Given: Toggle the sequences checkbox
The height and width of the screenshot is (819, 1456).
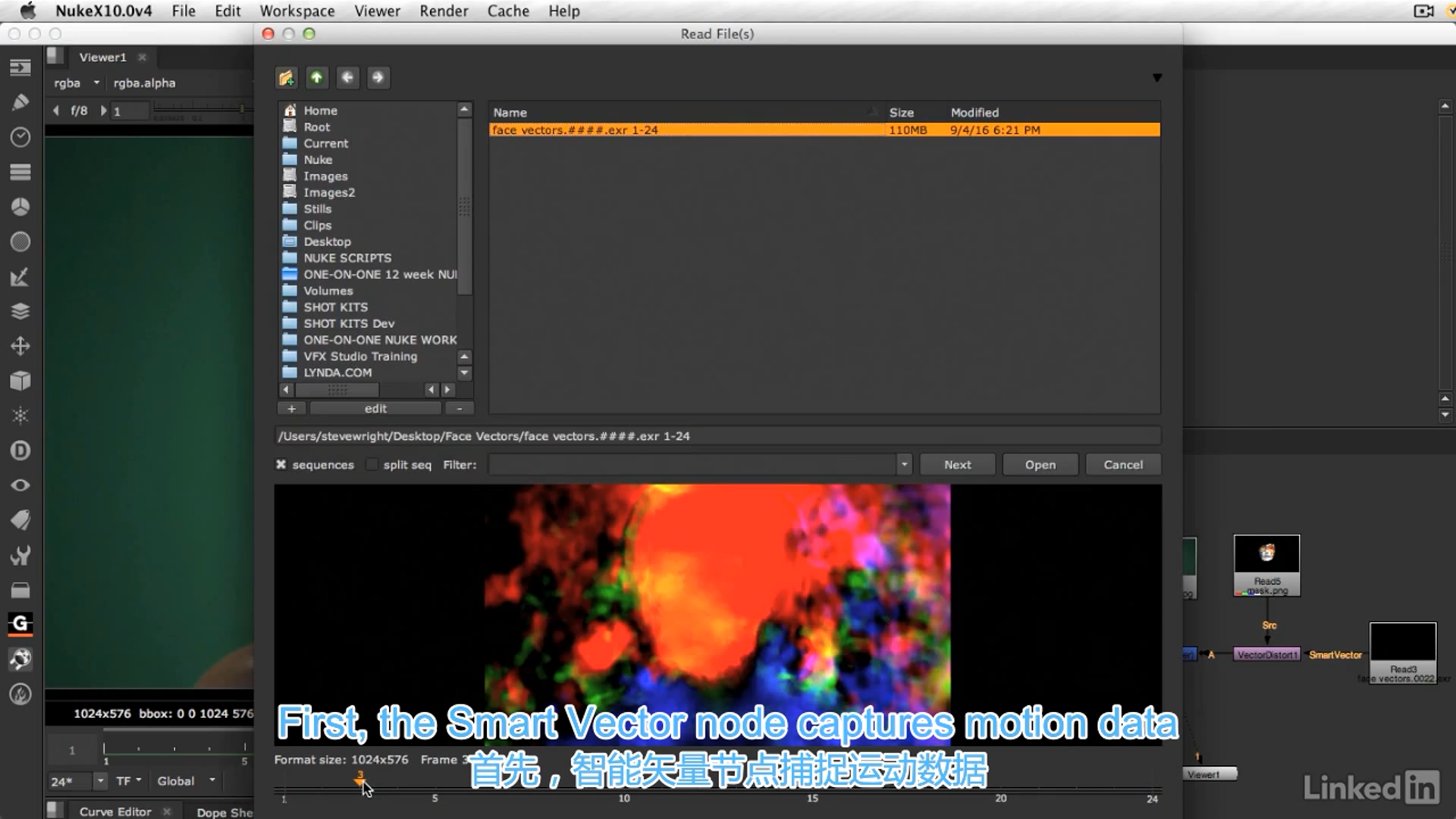Looking at the screenshot, I should tap(281, 465).
